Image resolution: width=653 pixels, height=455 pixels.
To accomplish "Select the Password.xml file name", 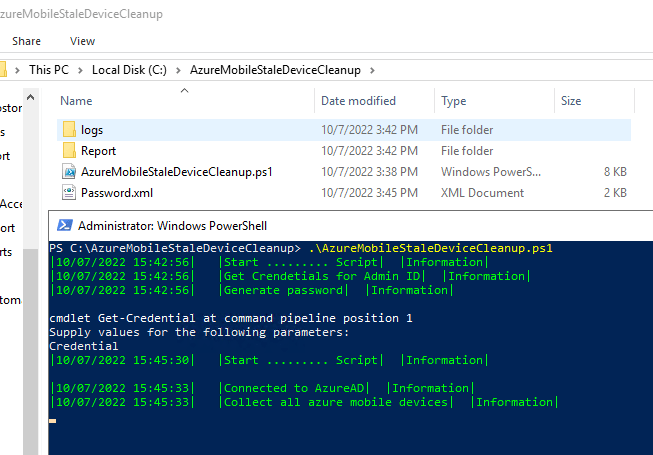I will (x=118, y=193).
